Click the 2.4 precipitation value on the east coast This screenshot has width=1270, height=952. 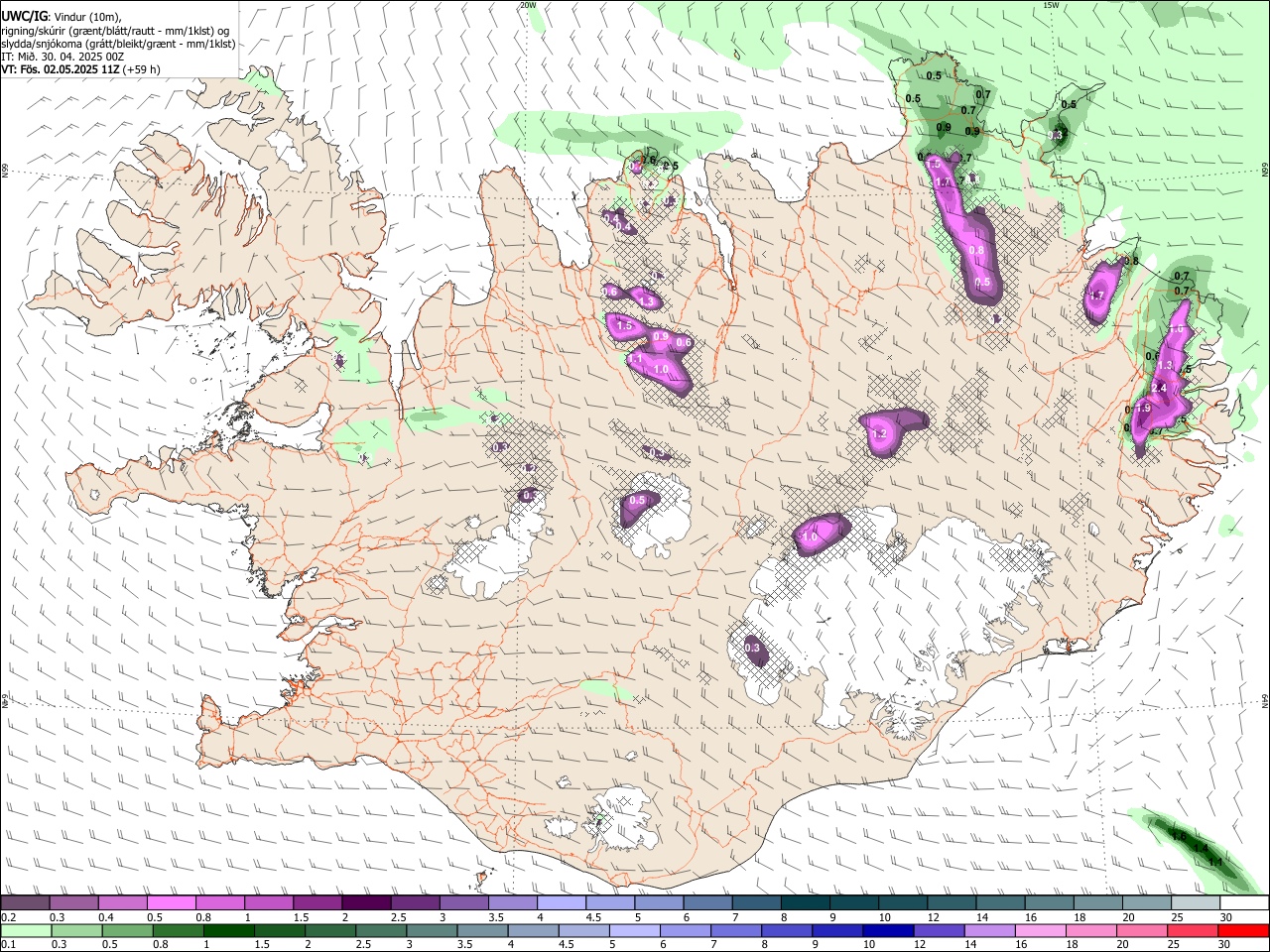pyautogui.click(x=1158, y=388)
